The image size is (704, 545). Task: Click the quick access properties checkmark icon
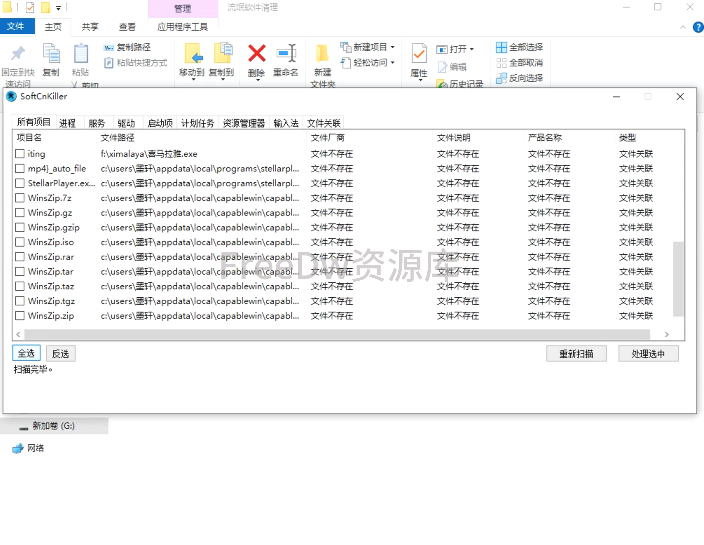30,7
